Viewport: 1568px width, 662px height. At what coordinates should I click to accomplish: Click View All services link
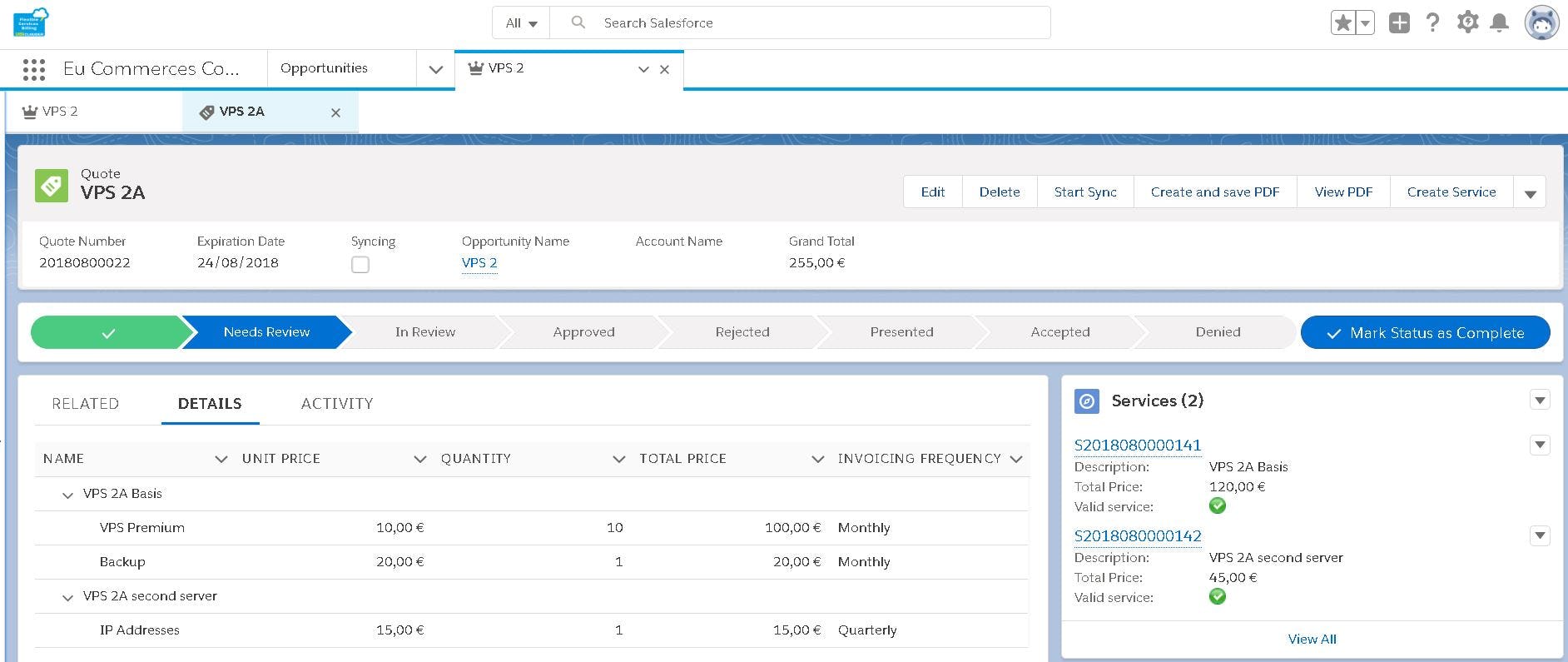(x=1312, y=640)
